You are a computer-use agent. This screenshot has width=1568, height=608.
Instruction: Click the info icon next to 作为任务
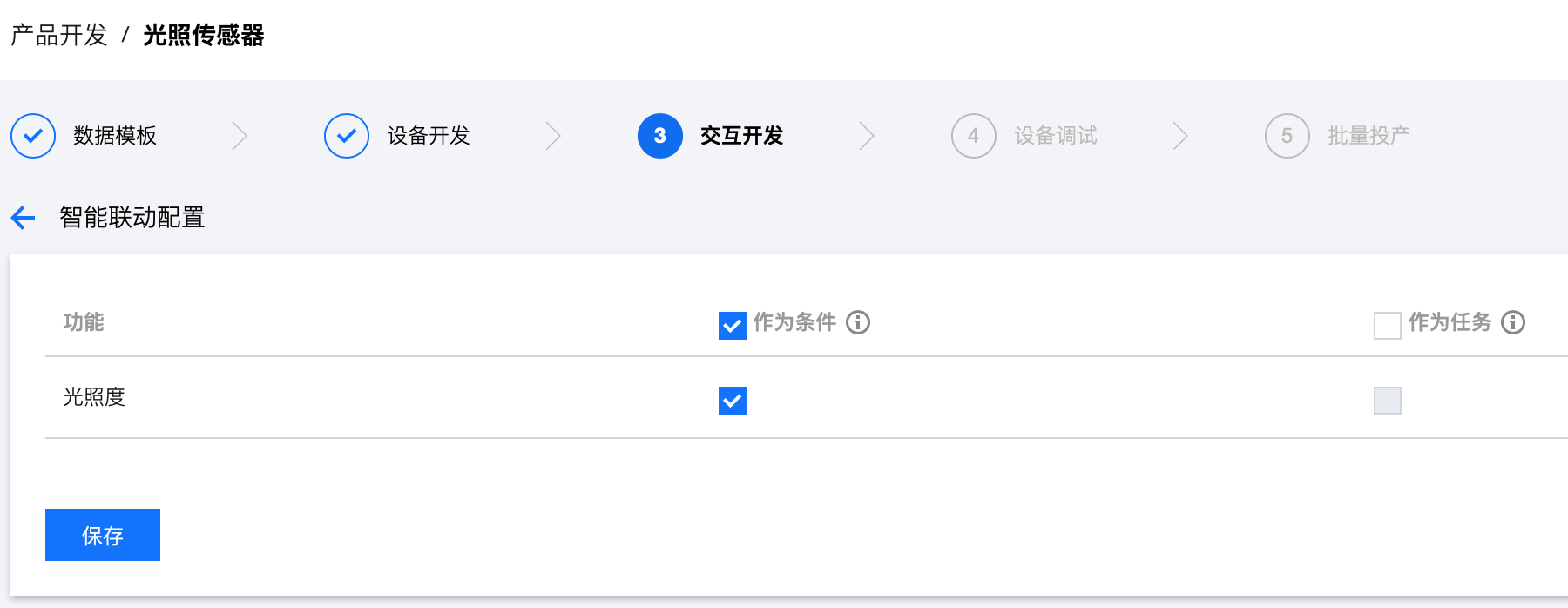[1513, 322]
